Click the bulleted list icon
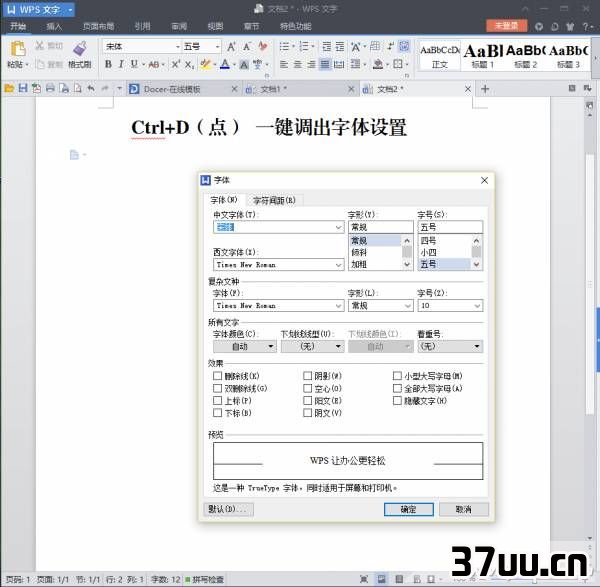 284,47
